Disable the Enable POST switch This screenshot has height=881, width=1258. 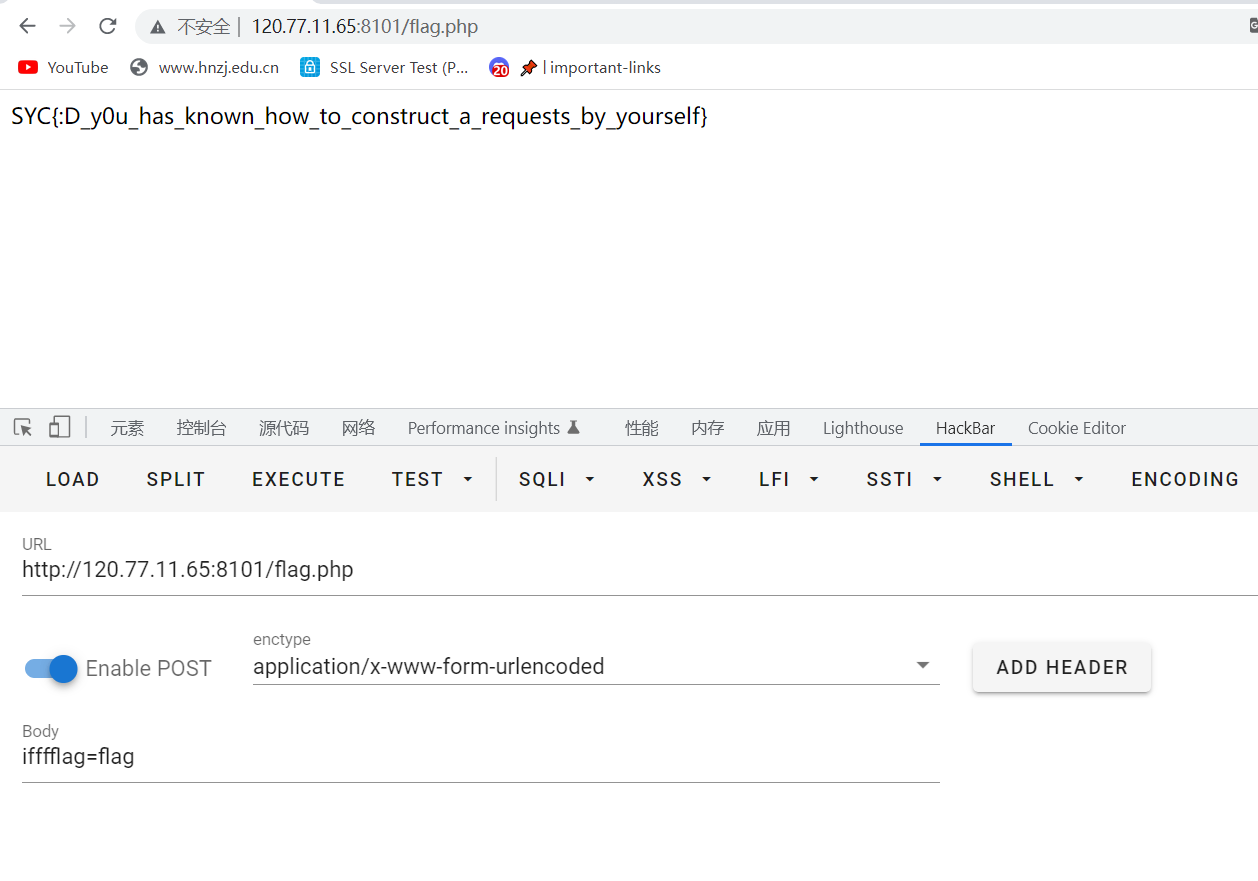51,668
